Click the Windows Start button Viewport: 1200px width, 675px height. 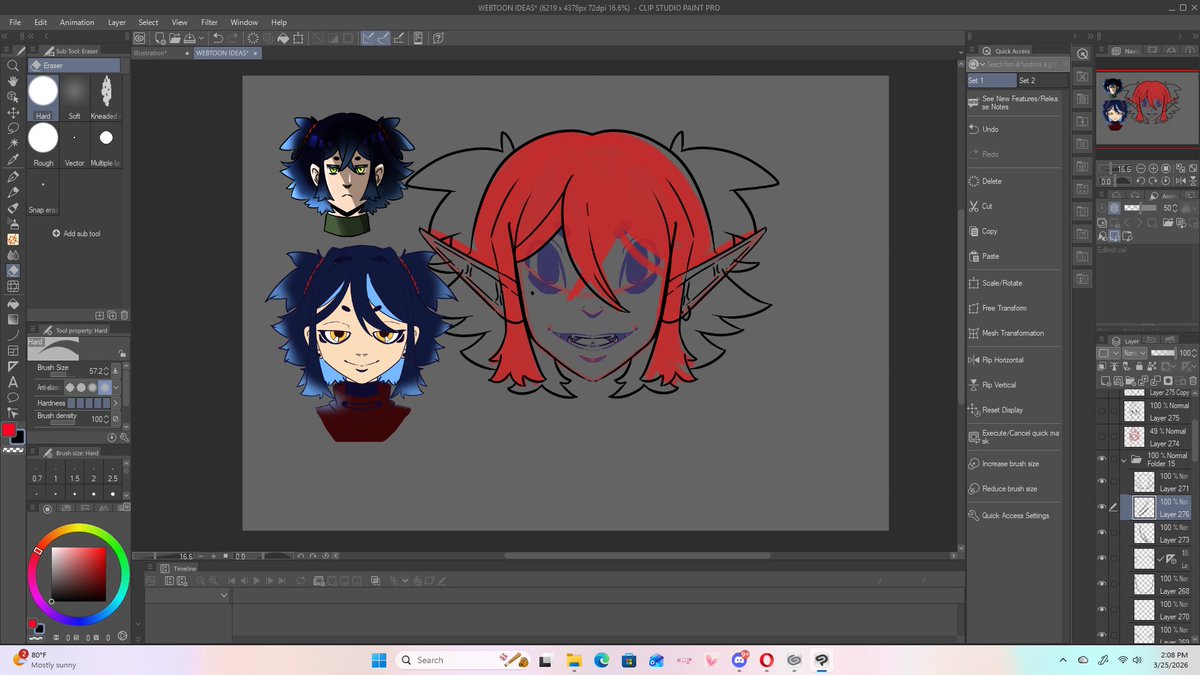380,660
